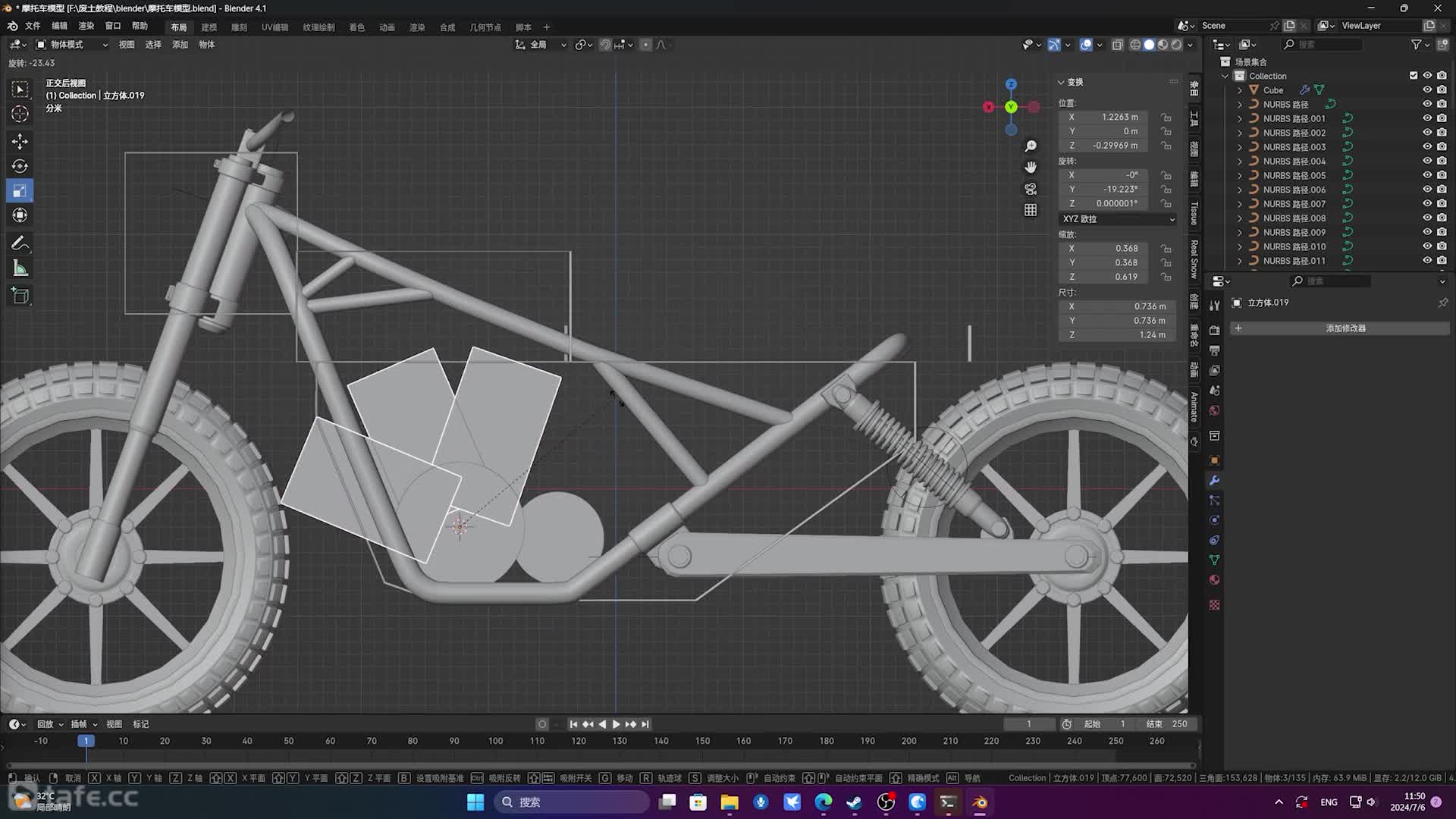Switch to the 几何节点 workspace tab
Image resolution: width=1456 pixels, height=819 pixels.
(x=485, y=27)
